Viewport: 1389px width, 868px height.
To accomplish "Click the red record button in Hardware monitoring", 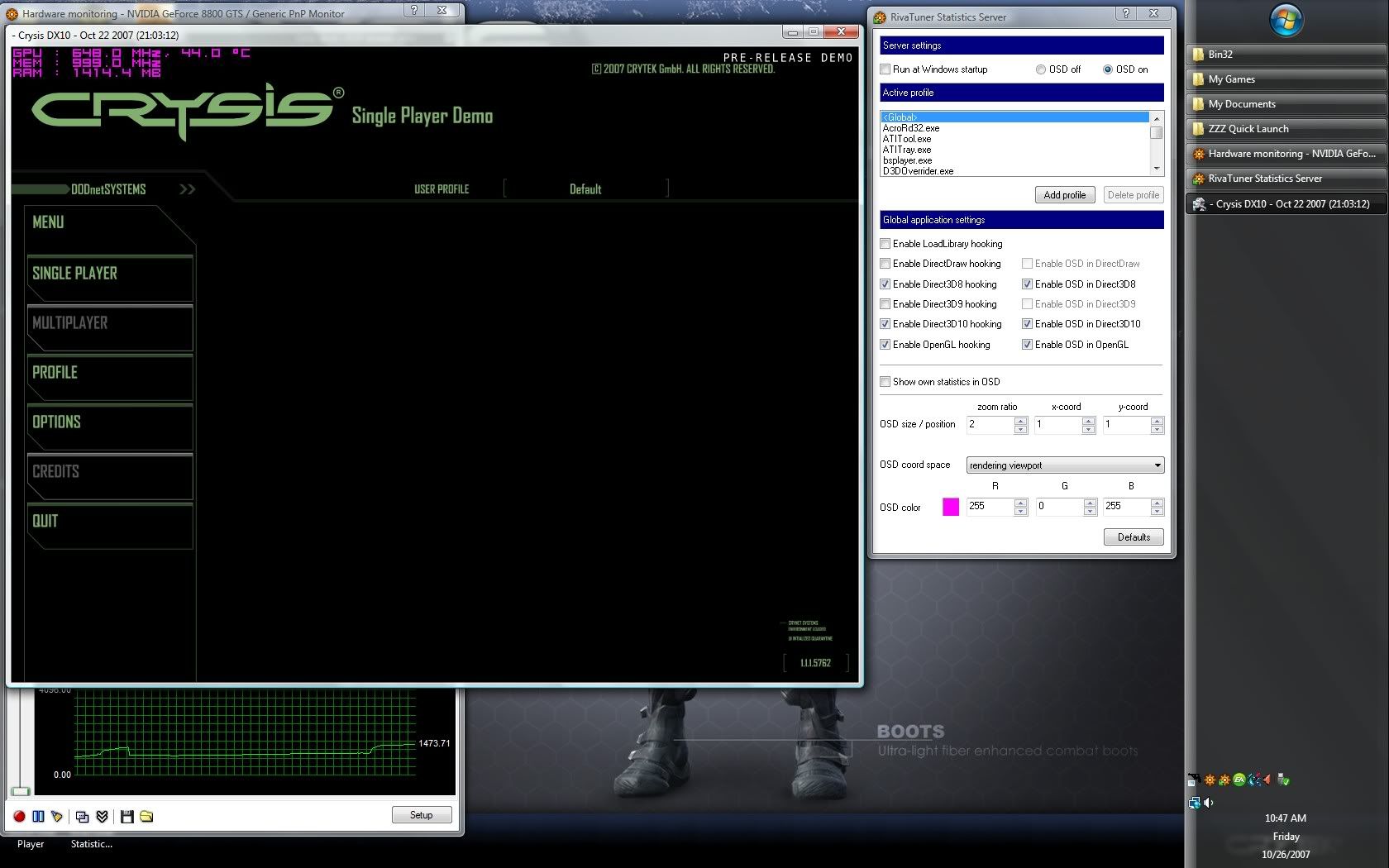I will point(19,816).
